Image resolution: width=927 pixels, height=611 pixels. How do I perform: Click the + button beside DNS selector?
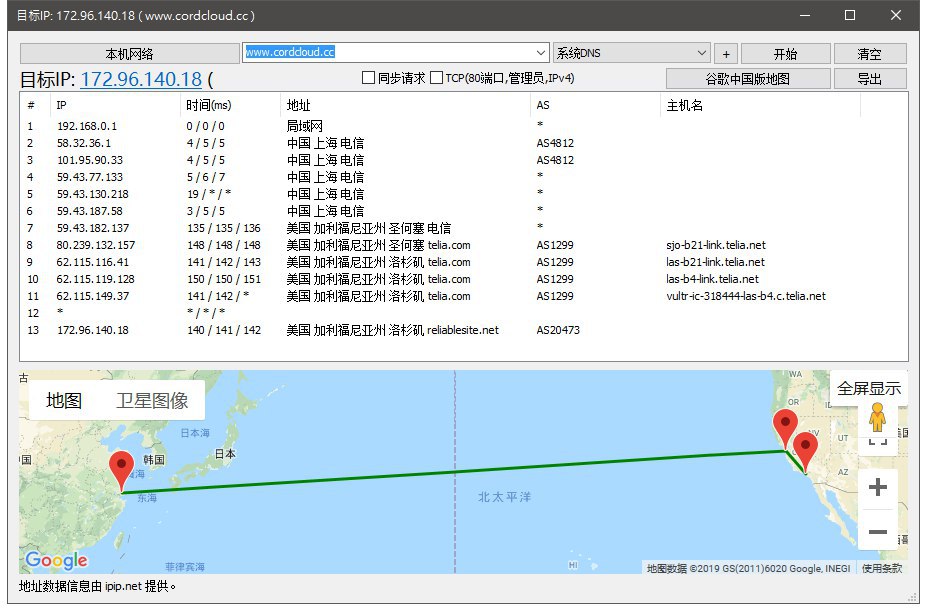click(726, 54)
